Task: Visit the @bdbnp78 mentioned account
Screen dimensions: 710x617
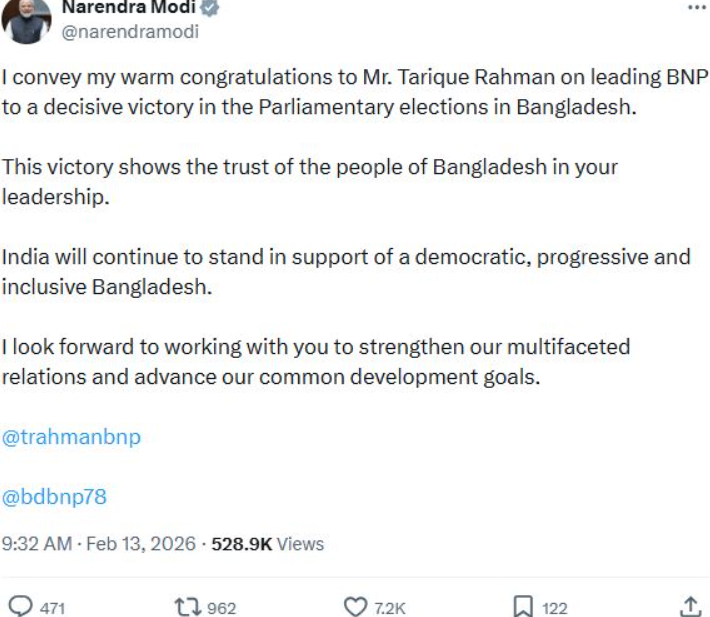Action: coord(54,495)
